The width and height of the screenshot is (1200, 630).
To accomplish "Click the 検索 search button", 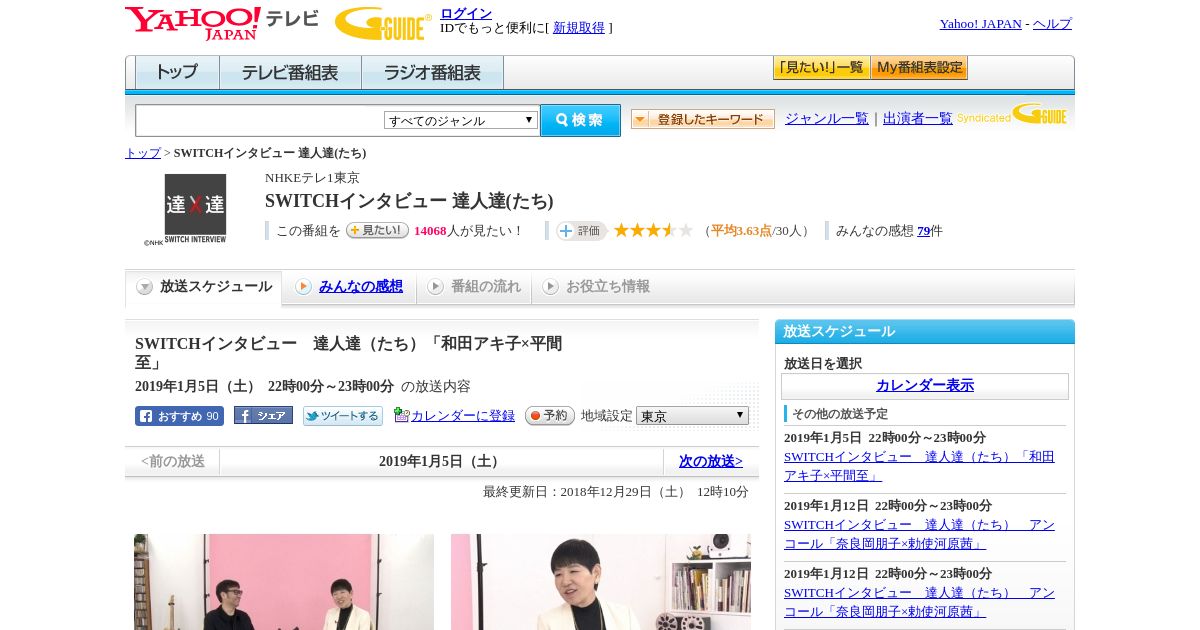I will pos(580,120).
